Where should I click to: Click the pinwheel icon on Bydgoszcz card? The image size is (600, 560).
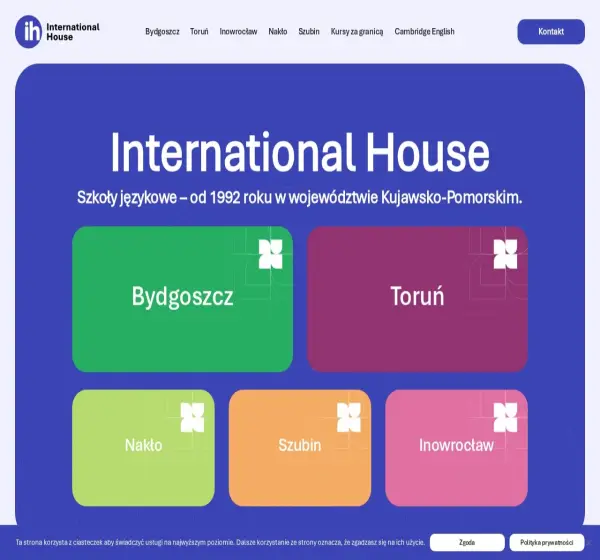pos(271,254)
